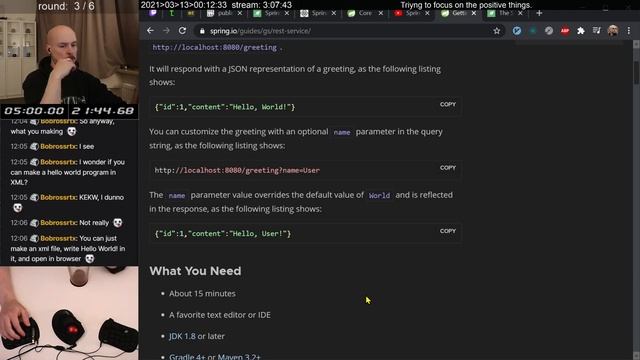Click chat message 'KEKW, I dunno'
The image size is (640, 360).
(x=101, y=198)
